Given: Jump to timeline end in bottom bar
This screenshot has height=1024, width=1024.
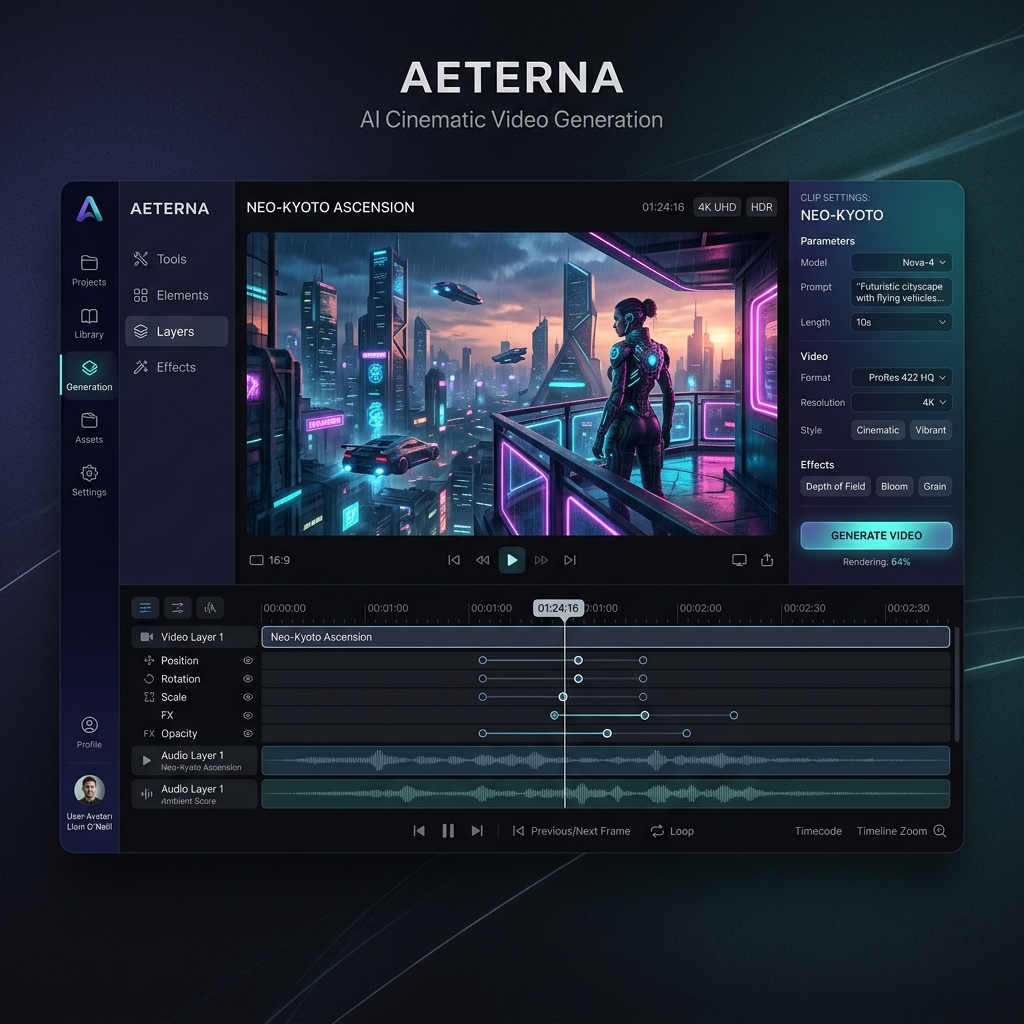Looking at the screenshot, I should coord(477,831).
